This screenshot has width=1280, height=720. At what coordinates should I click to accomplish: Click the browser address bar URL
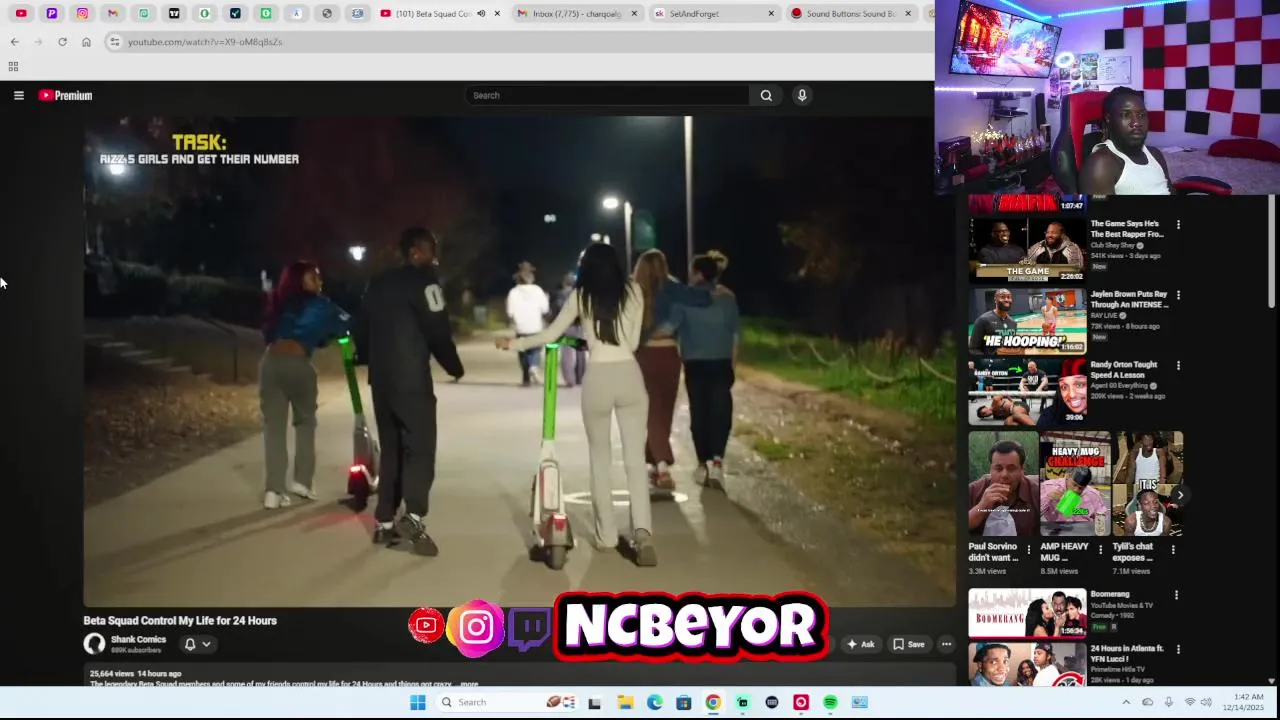(x=205, y=42)
